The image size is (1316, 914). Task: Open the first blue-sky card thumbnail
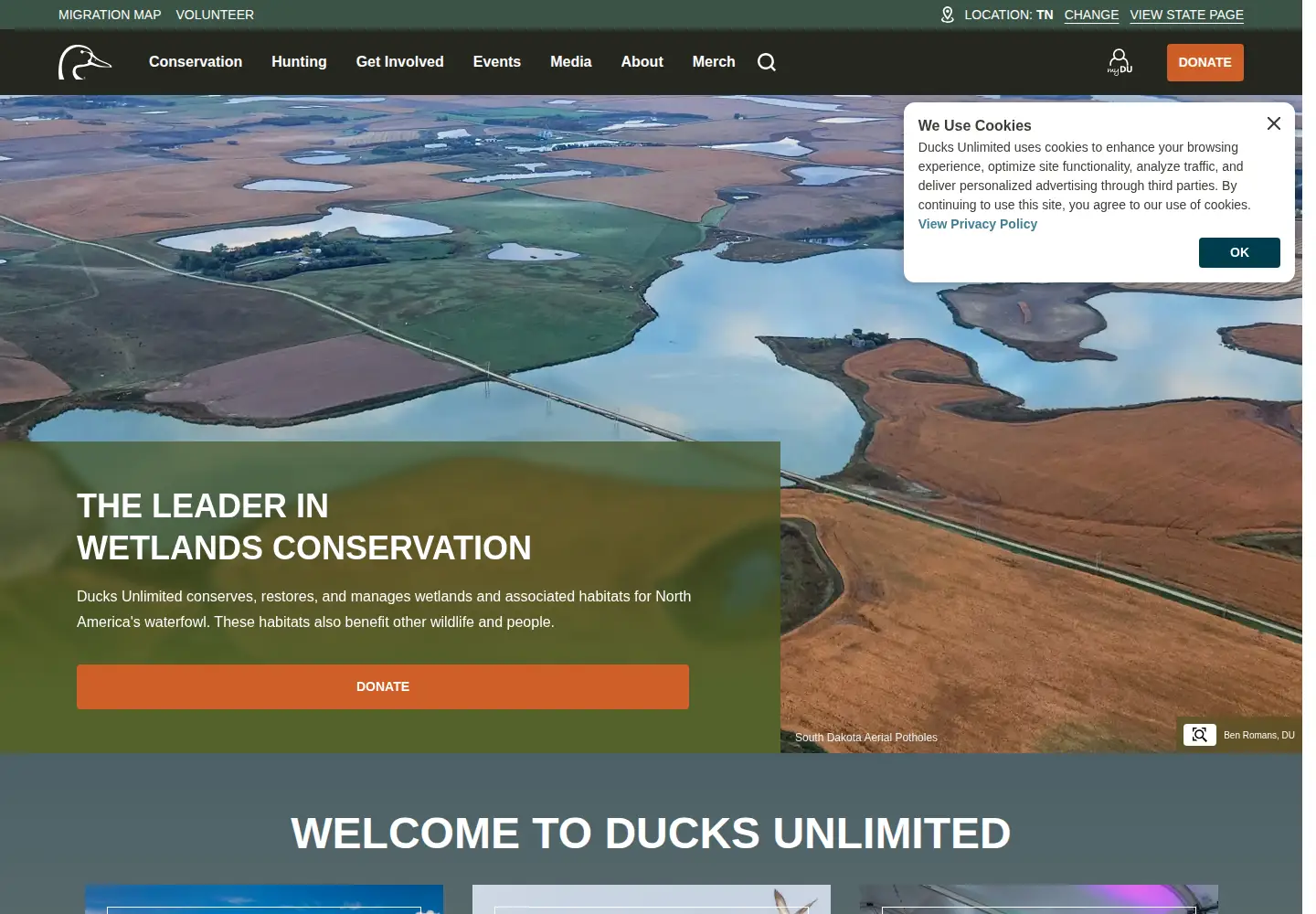(264, 899)
